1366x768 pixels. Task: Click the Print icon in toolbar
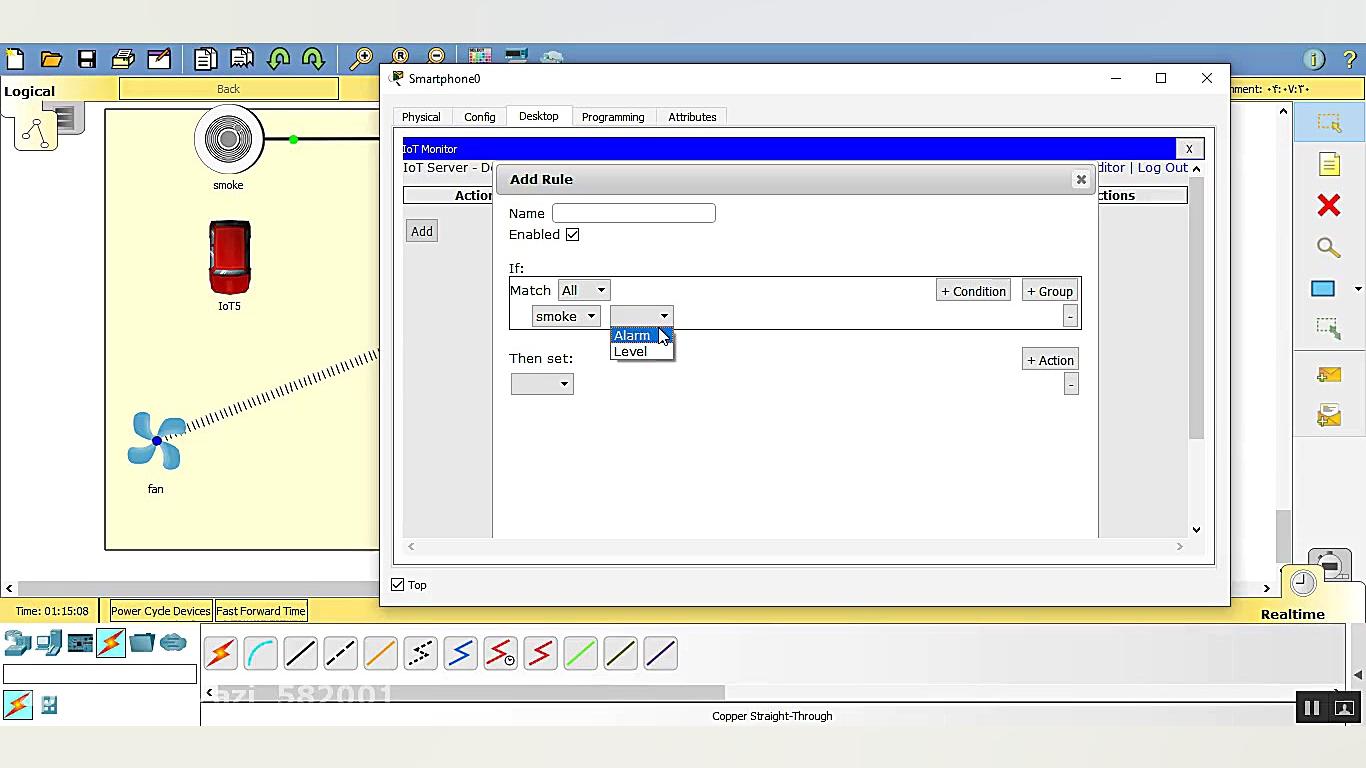(123, 59)
